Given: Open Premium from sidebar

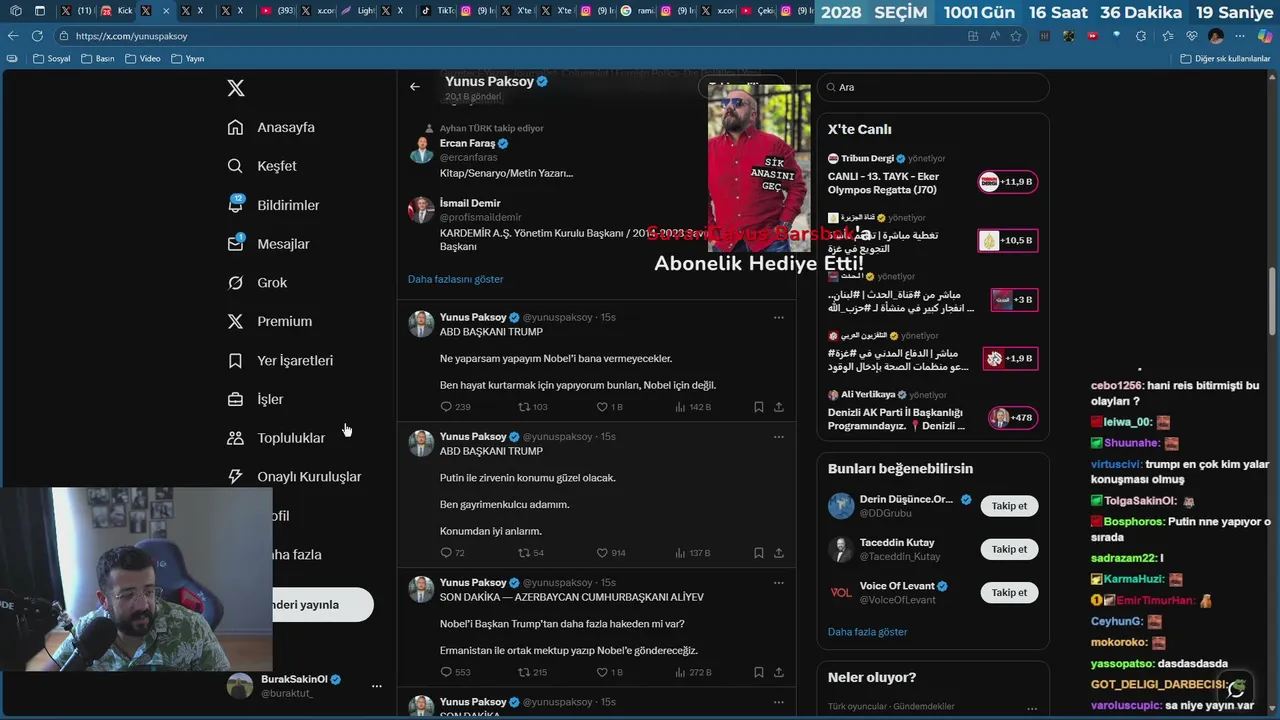Looking at the screenshot, I should point(270,321).
